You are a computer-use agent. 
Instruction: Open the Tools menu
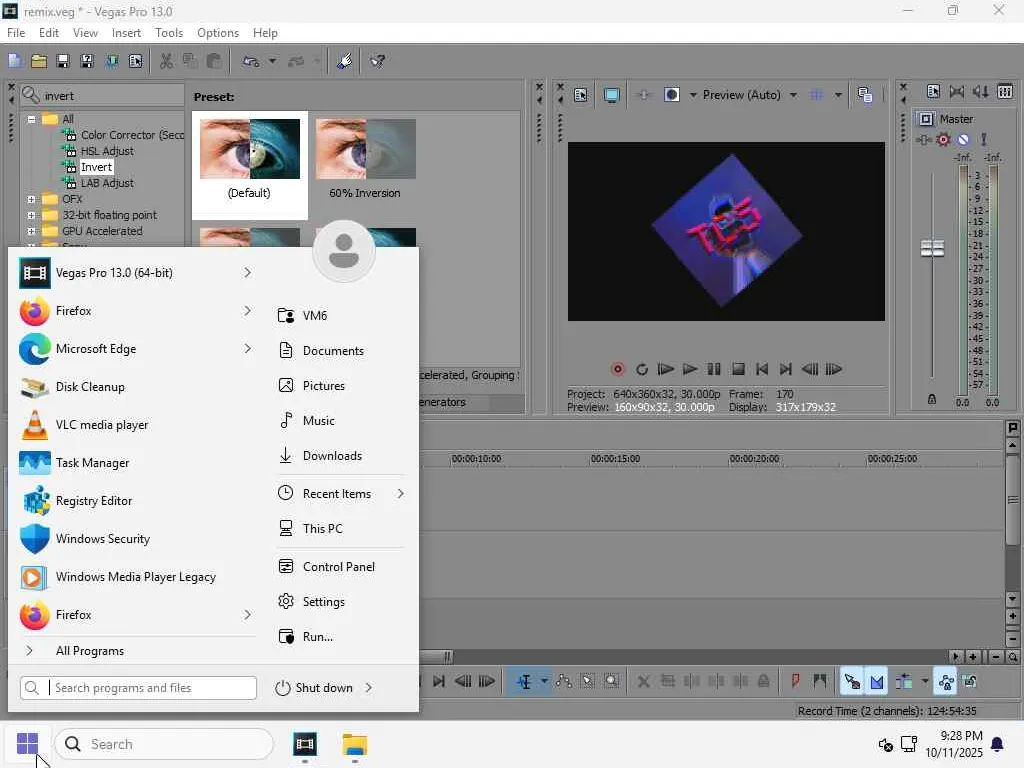pos(169,33)
